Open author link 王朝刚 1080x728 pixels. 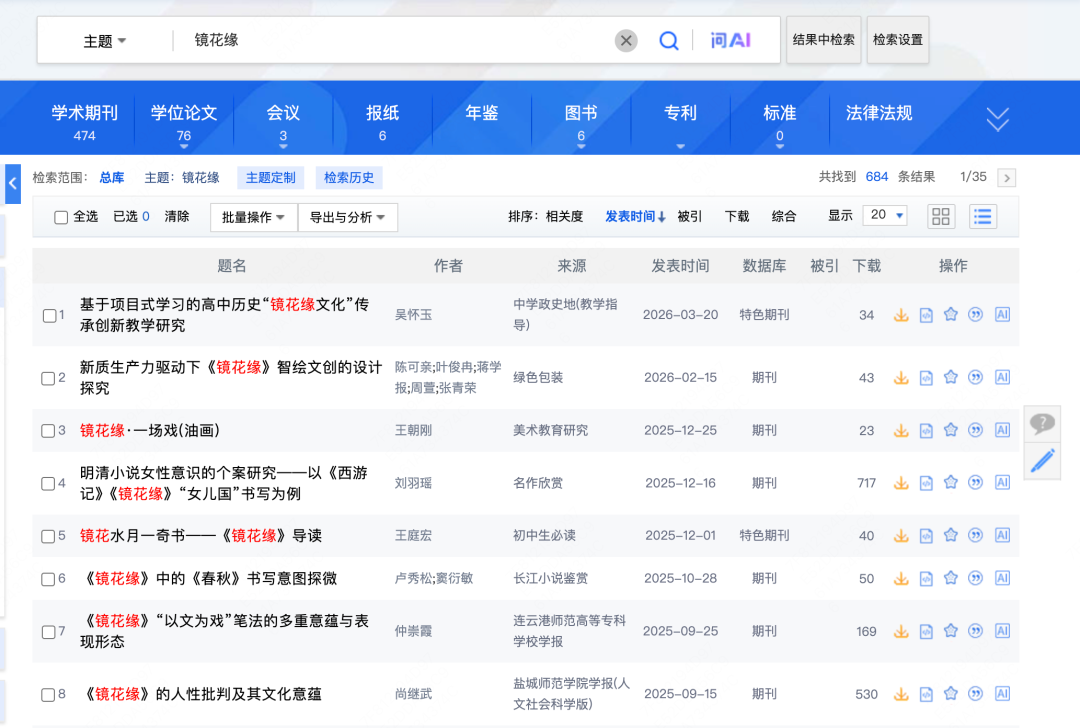(x=413, y=430)
